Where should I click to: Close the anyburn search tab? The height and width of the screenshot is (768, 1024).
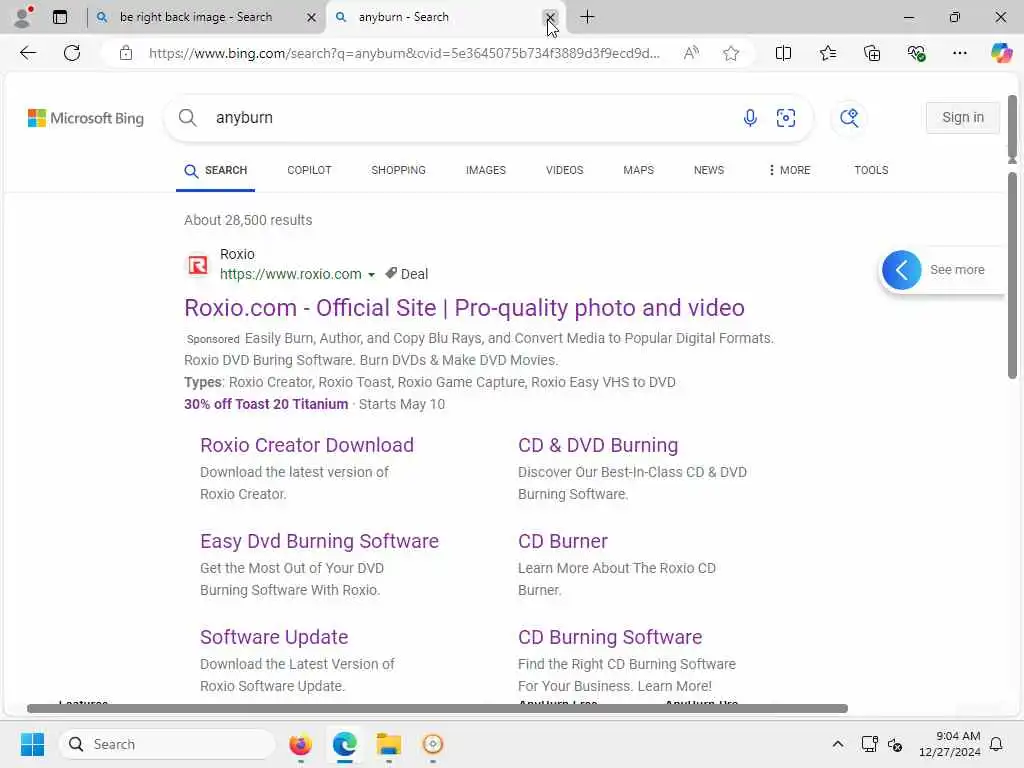pyautogui.click(x=550, y=17)
